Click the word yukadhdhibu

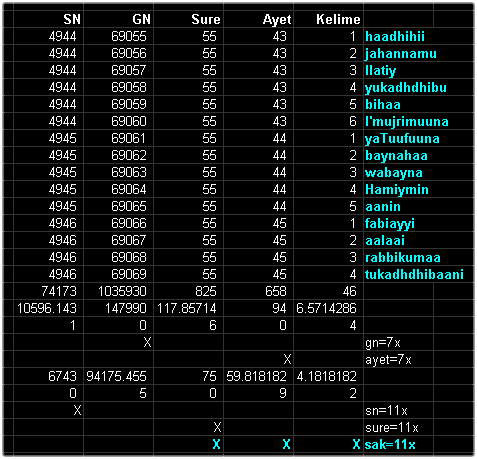406,87
